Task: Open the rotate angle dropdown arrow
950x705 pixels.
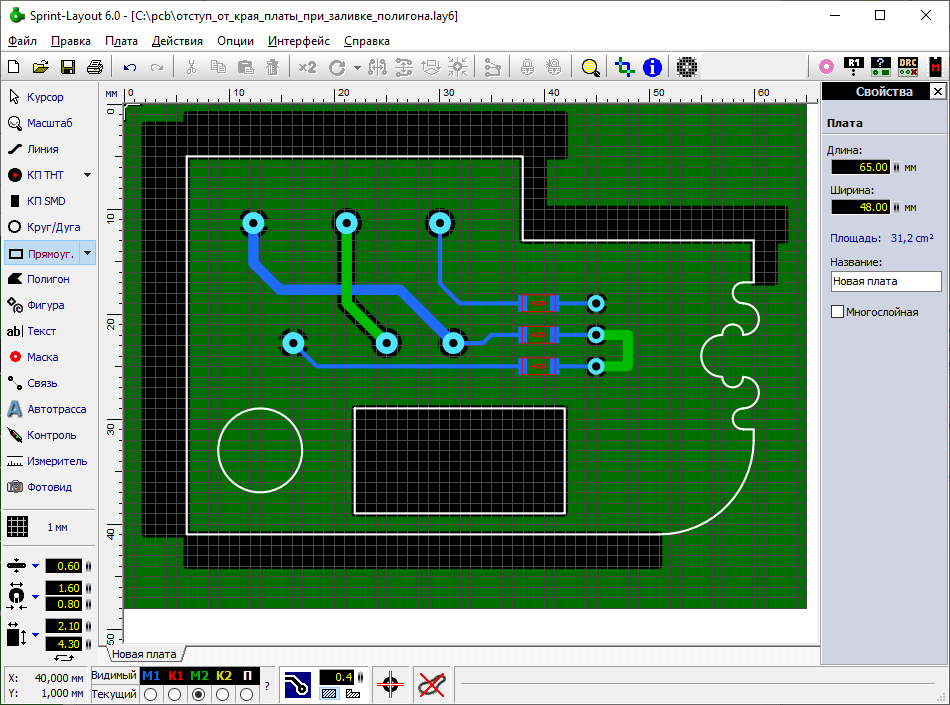Action: pos(359,67)
